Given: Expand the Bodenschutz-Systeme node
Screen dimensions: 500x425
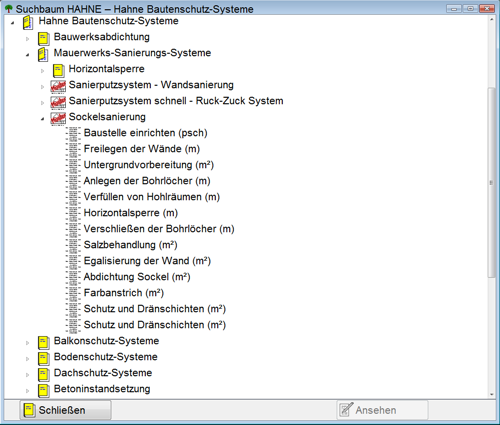Looking at the screenshot, I should point(28,359).
